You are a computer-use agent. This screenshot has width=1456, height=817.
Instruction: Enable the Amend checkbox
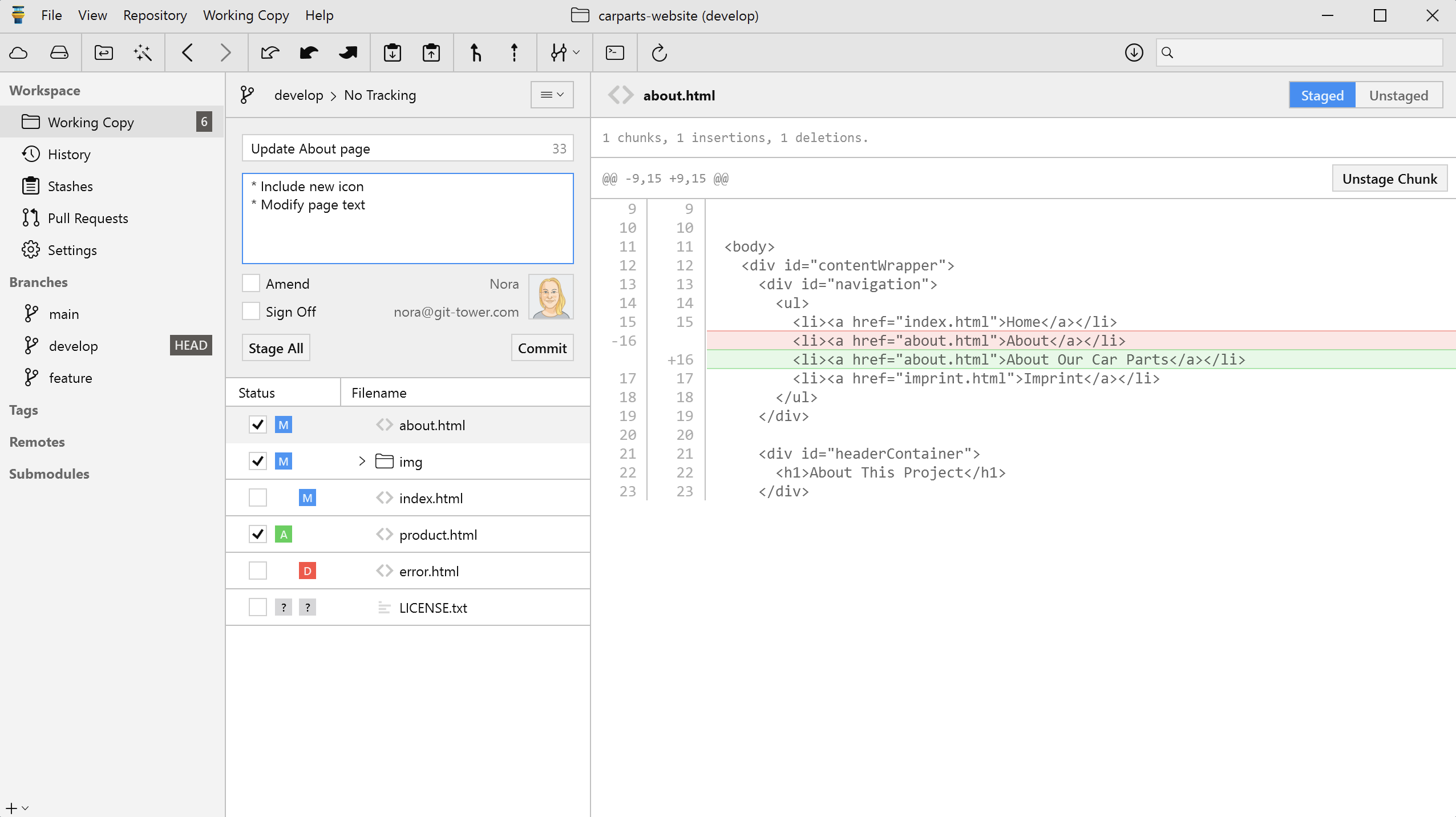(x=251, y=284)
